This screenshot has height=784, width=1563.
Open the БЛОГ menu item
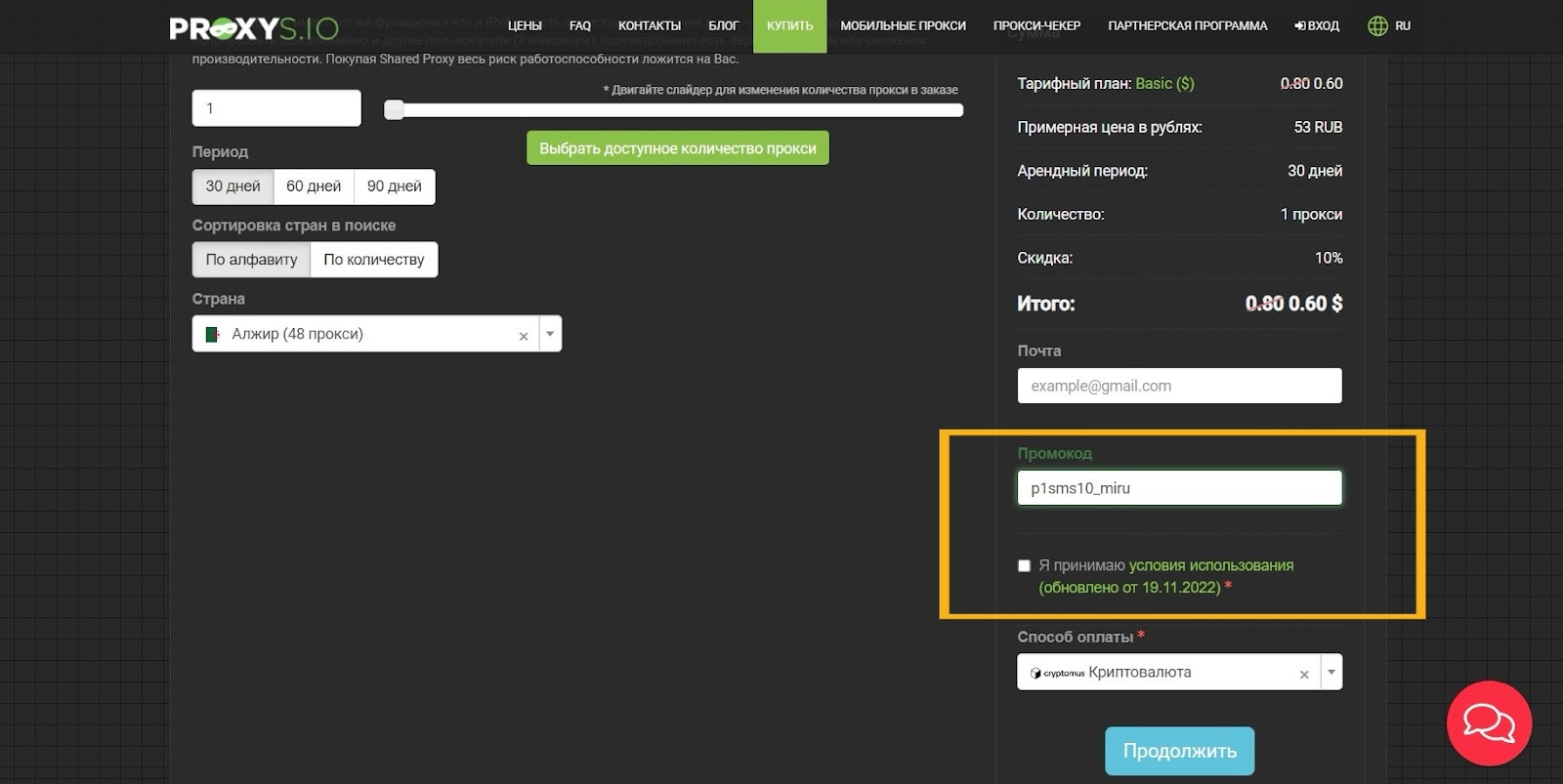(x=724, y=26)
